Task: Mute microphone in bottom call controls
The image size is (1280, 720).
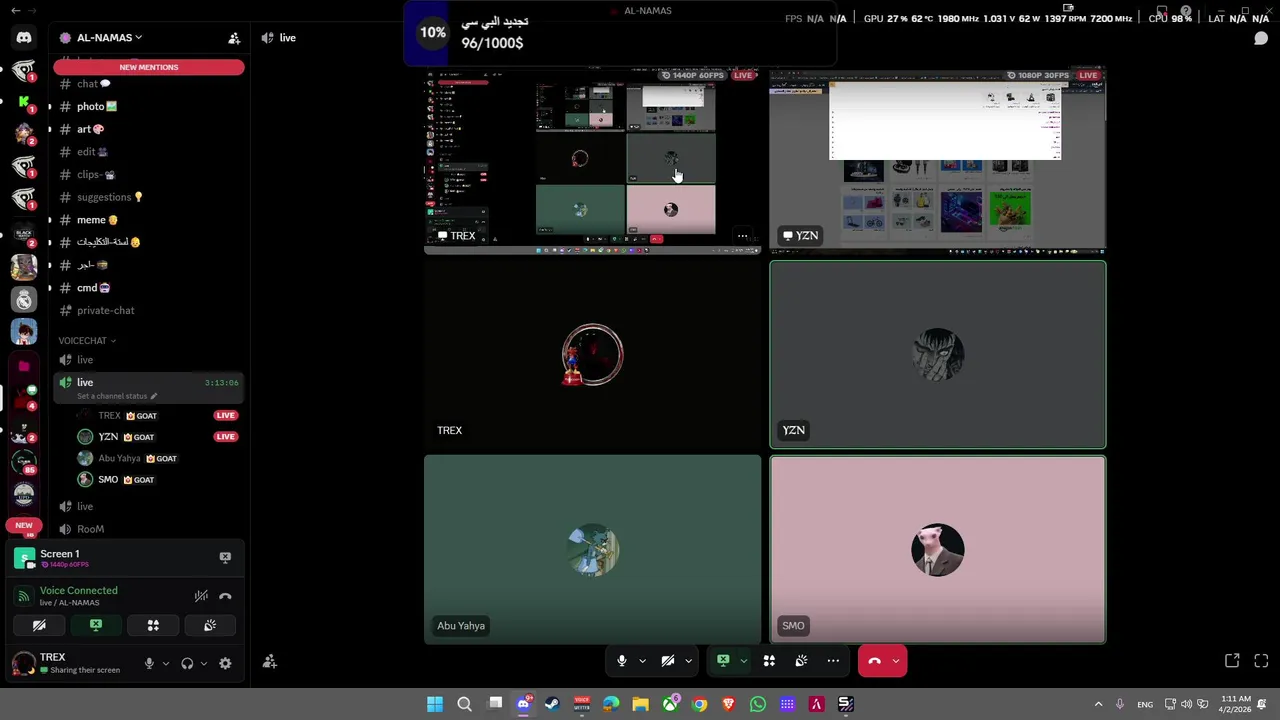Action: [622, 661]
